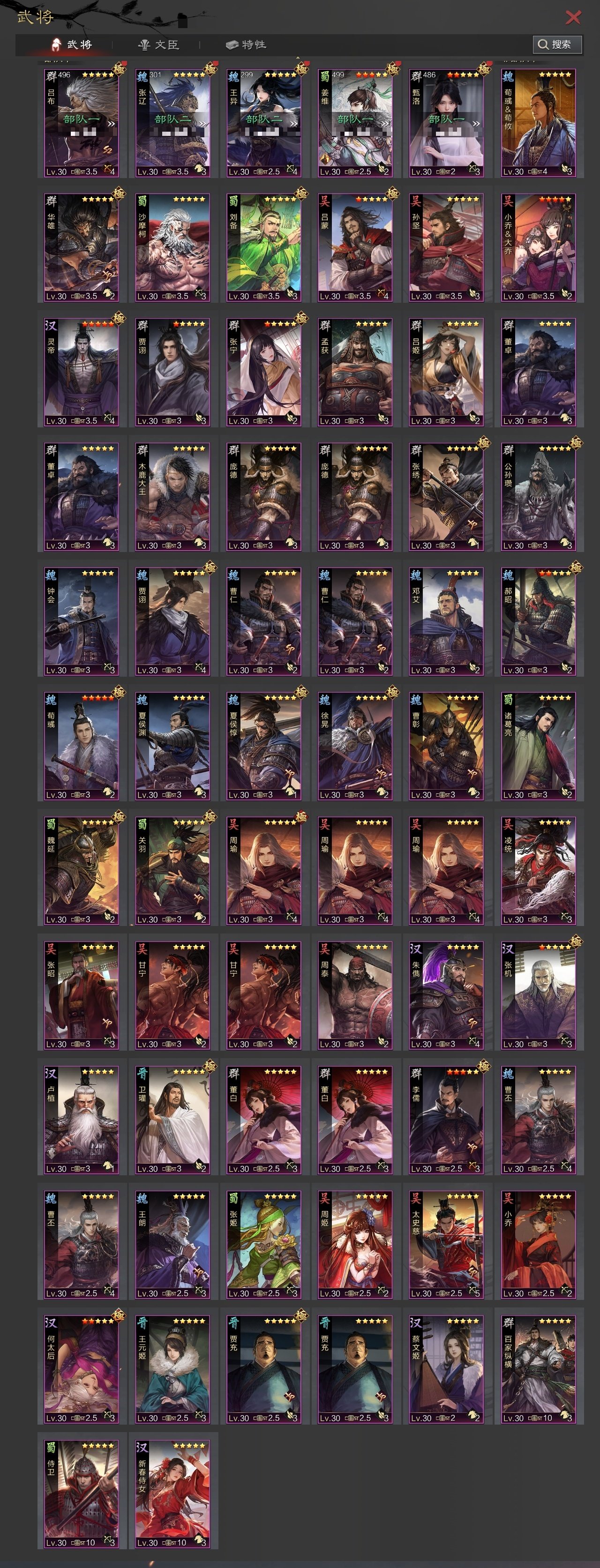Click the 文臣 tab's feather emblem icon

144,45
